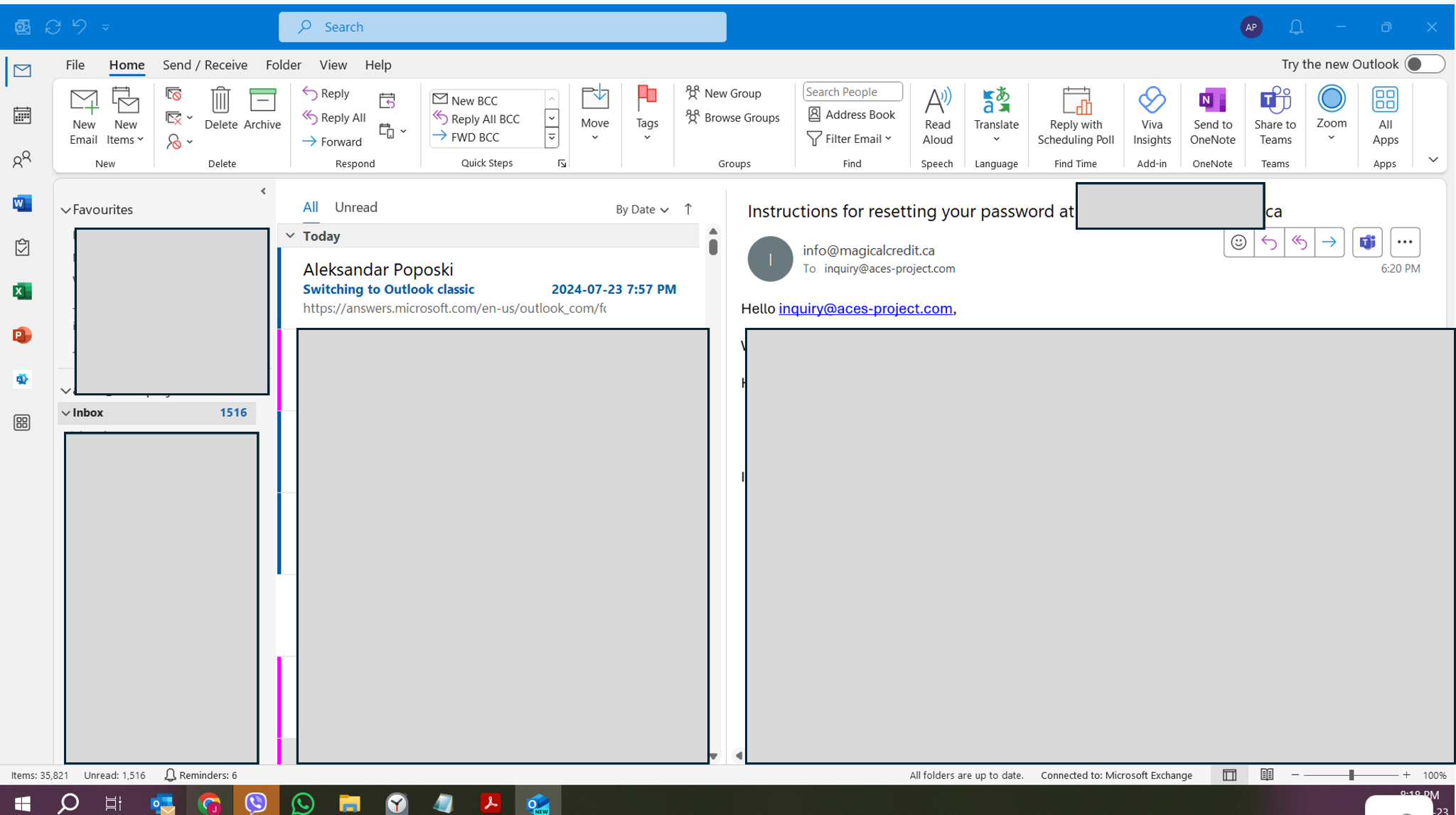The width and height of the screenshot is (1456, 815).
Task: Open Viva Insights add-in
Action: tap(1152, 116)
